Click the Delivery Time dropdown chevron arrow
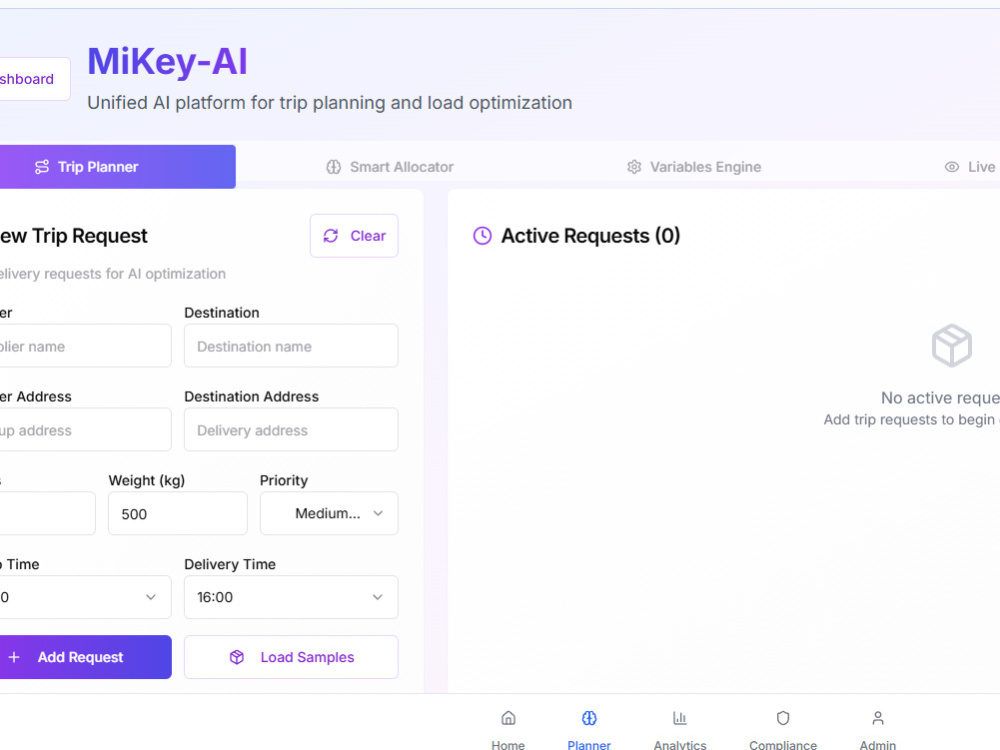Screen dimensions: 1000x750 pyautogui.click(x=378, y=598)
